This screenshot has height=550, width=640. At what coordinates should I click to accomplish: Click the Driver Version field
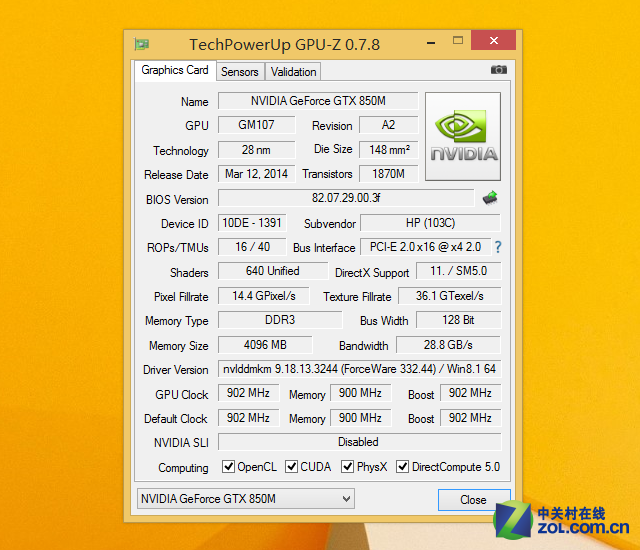coord(359,369)
